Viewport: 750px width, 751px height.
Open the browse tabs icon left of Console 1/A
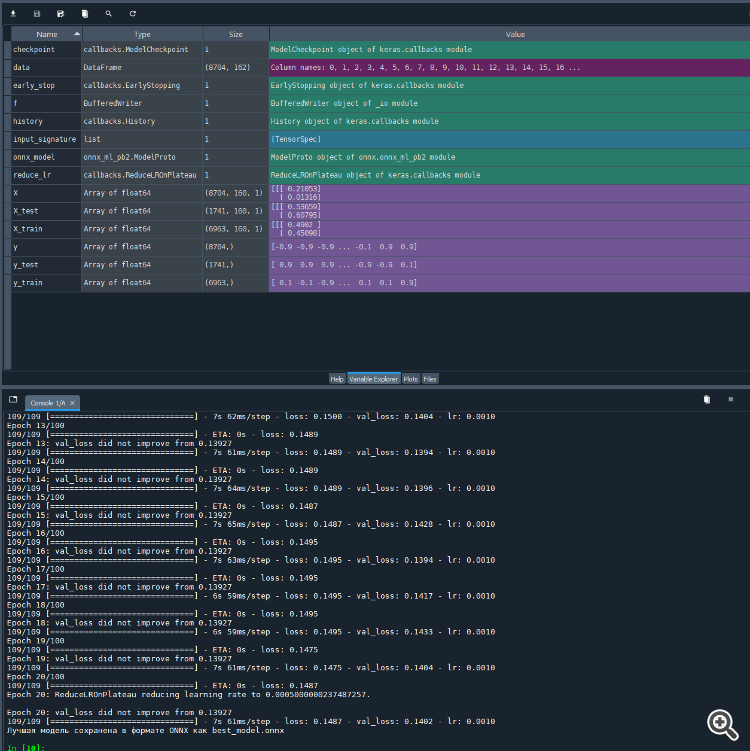13,399
